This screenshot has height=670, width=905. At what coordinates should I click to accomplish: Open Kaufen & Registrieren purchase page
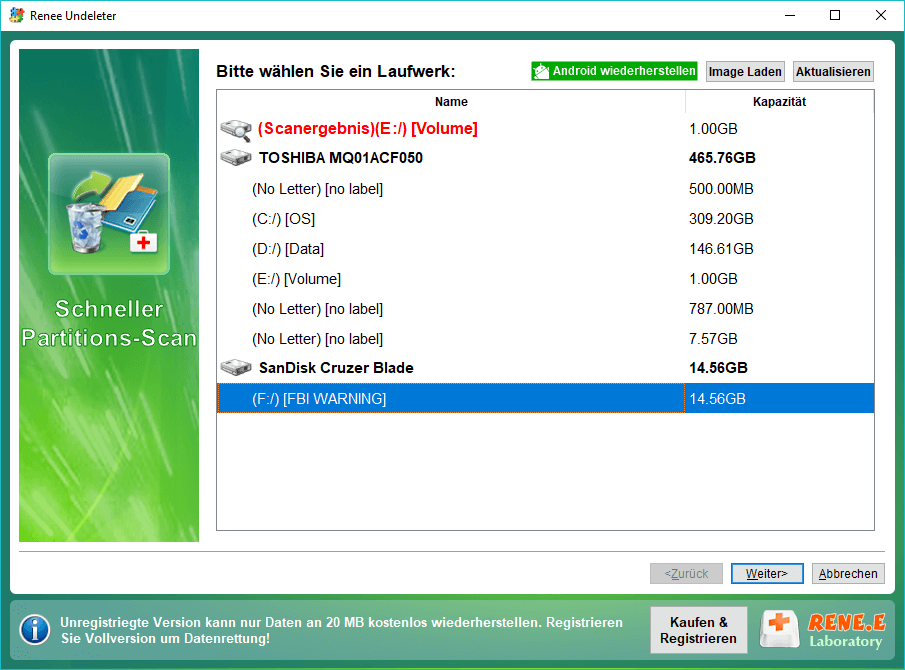click(x=698, y=630)
